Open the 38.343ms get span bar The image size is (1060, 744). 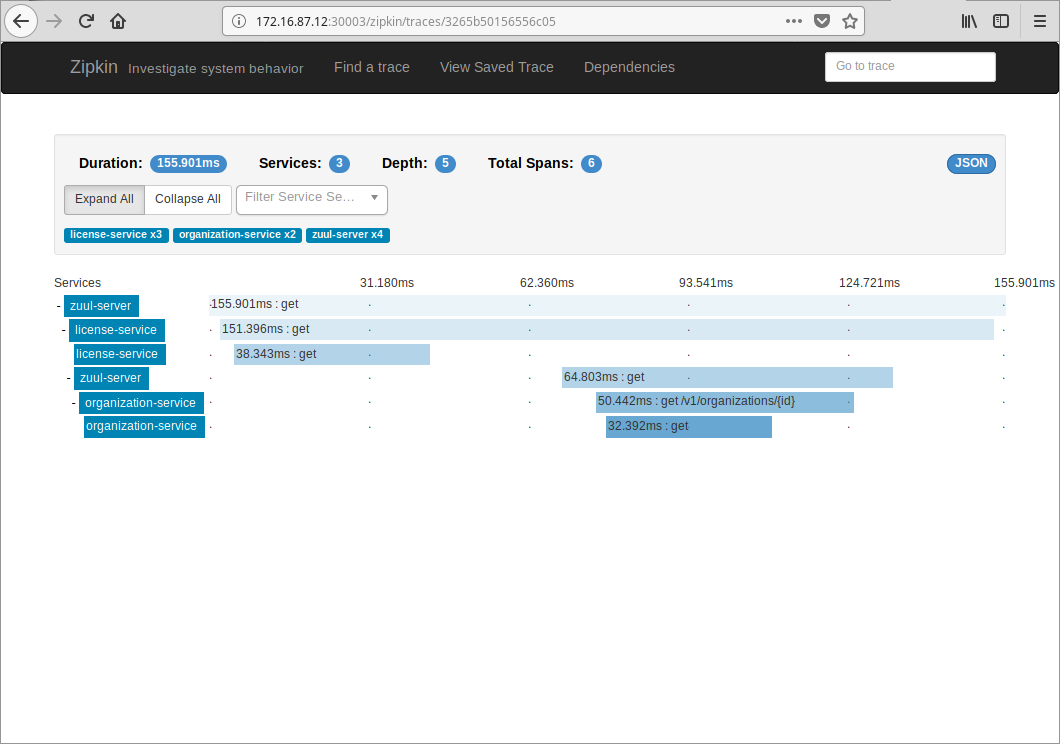pos(332,354)
